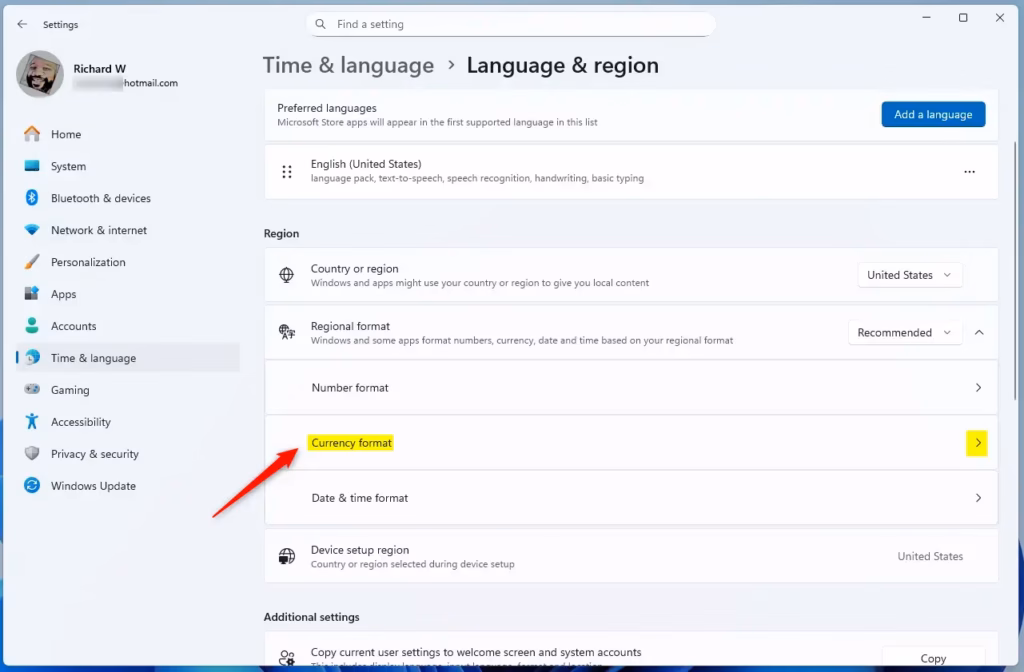This screenshot has width=1024, height=672.
Task: Open more options for English (United States)
Action: tap(969, 172)
